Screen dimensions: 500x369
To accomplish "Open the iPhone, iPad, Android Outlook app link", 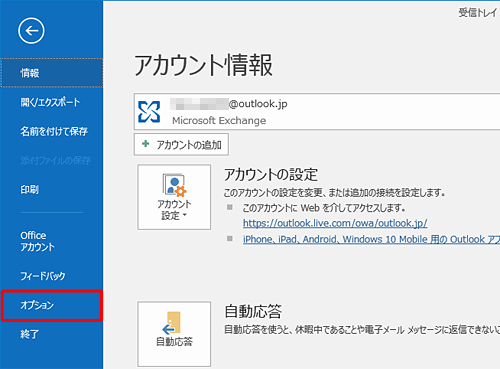I will (371, 239).
